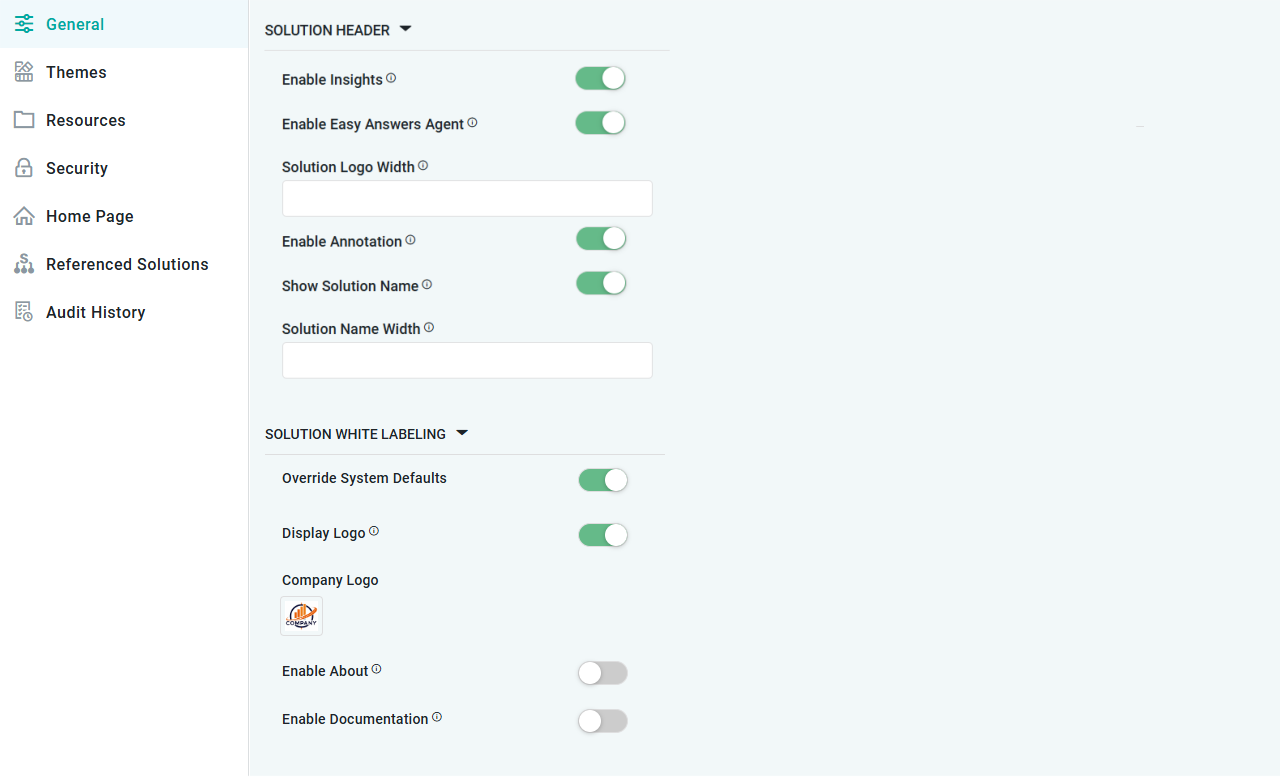Click the Themes palette icon
Viewport: 1280px width, 777px height.
click(24, 72)
